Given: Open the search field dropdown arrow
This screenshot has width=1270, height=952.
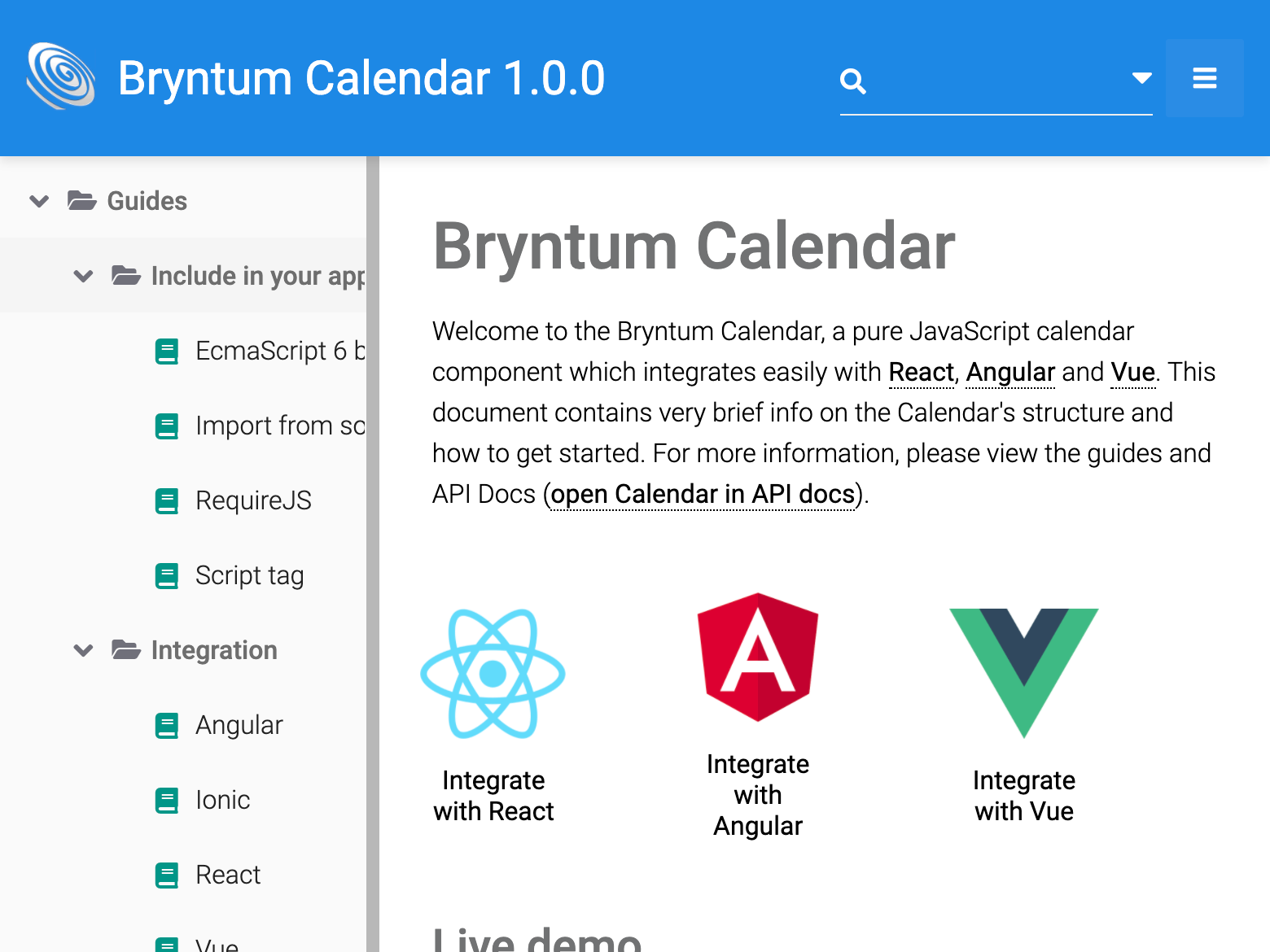Looking at the screenshot, I should (1141, 78).
